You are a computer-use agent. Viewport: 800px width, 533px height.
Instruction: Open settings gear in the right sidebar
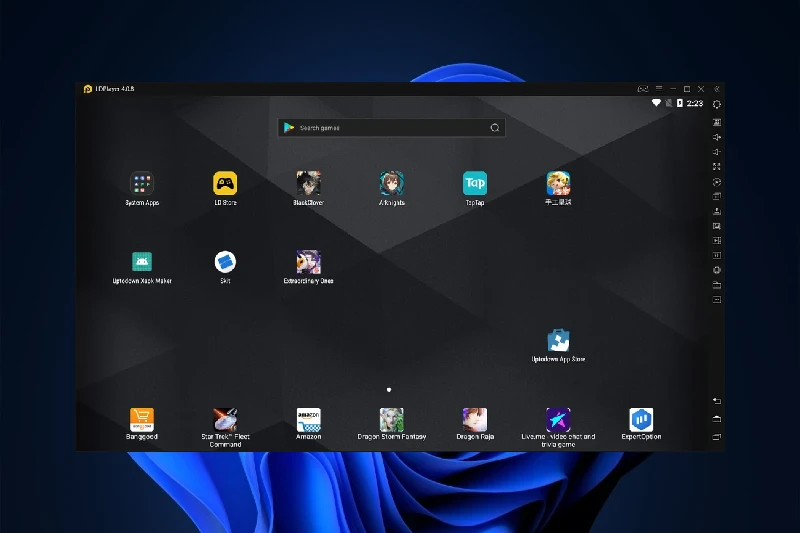[717, 105]
